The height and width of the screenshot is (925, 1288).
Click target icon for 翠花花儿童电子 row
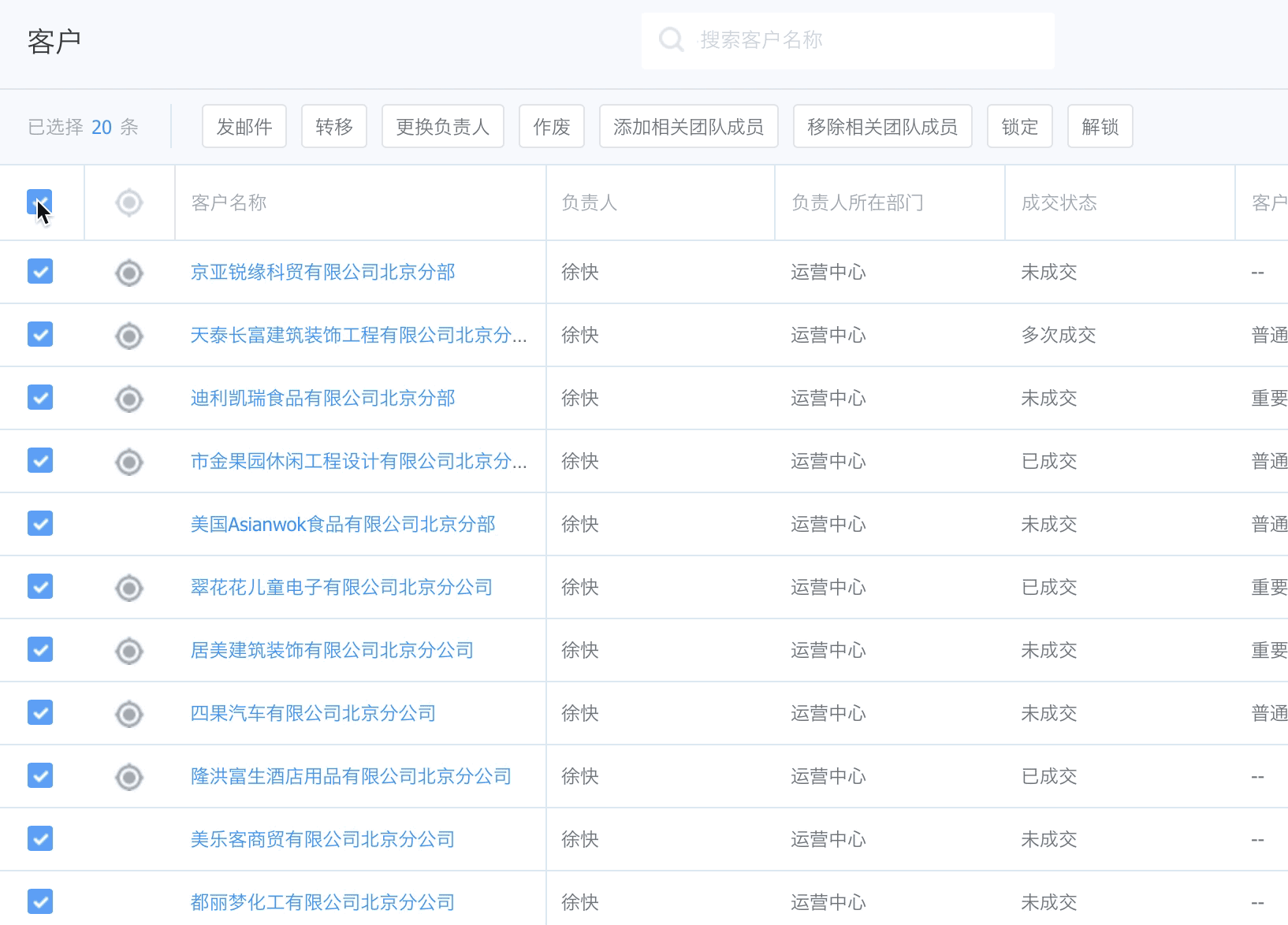129,588
